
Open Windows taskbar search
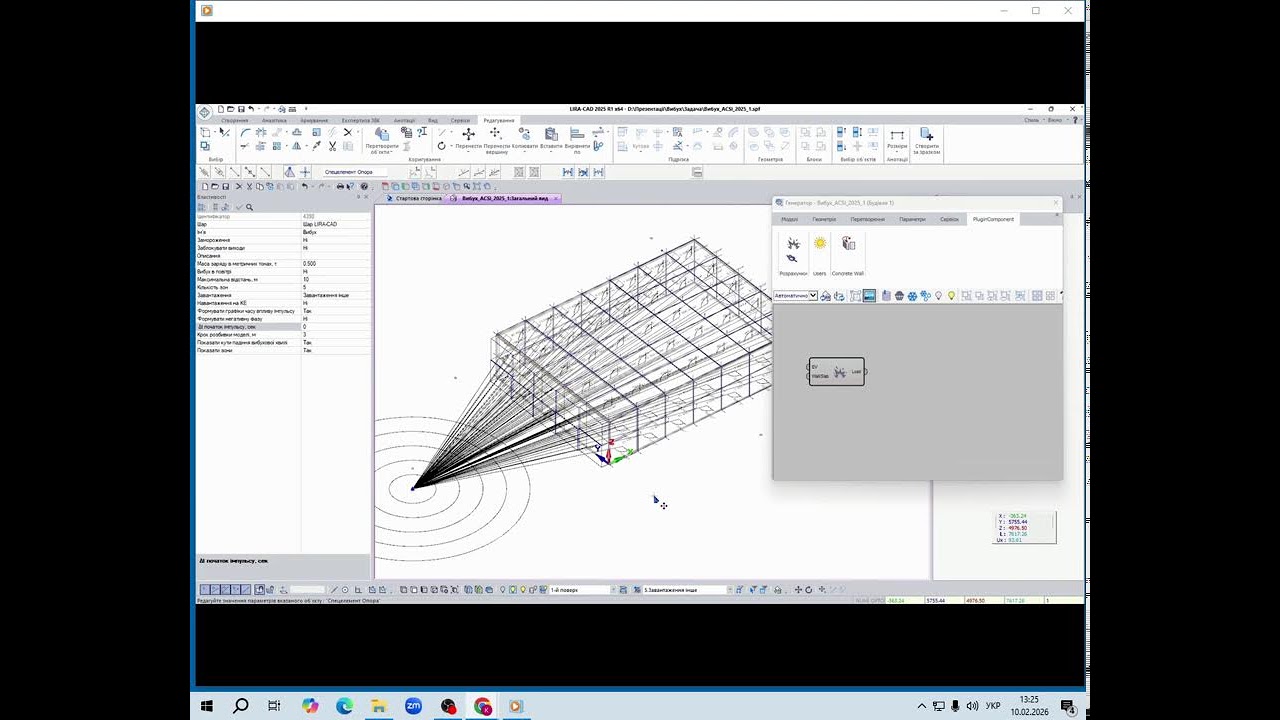[241, 706]
